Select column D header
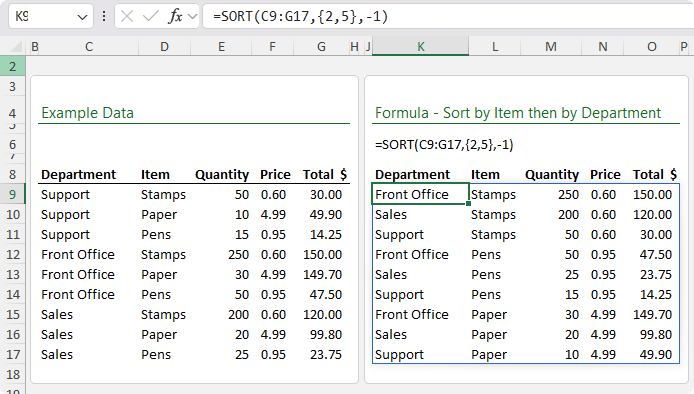Screen dimensions: 694x394 pyautogui.click(x=164, y=46)
